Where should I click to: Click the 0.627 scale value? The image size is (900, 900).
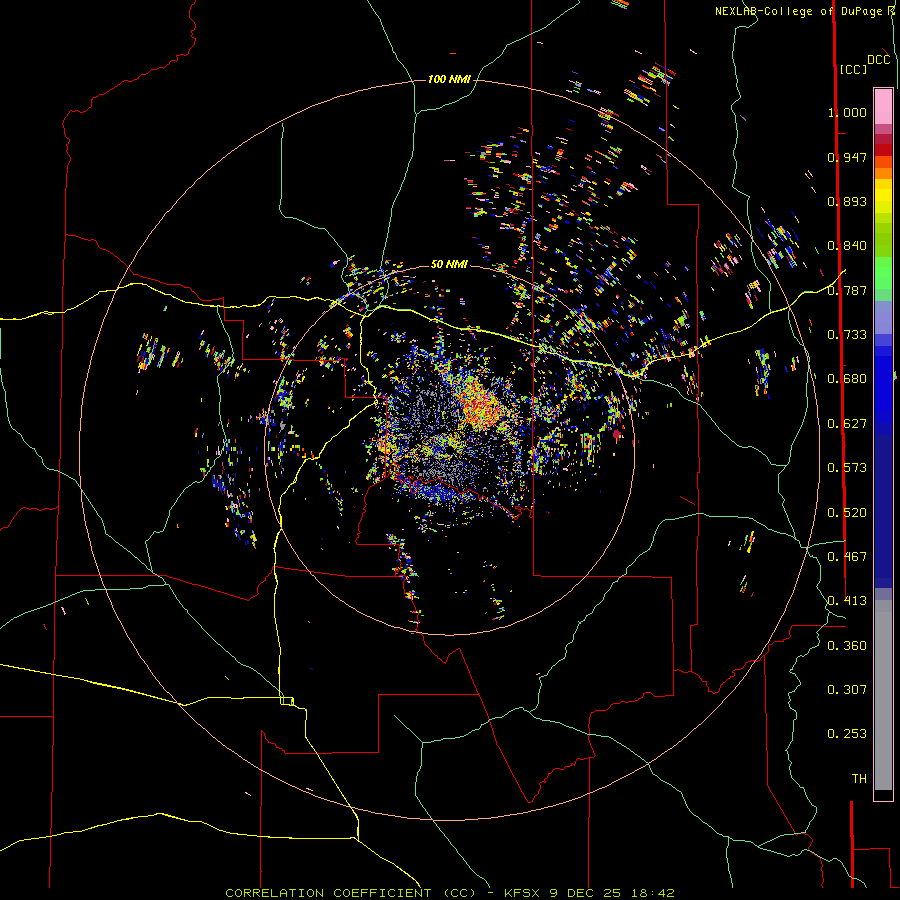[x=847, y=424]
